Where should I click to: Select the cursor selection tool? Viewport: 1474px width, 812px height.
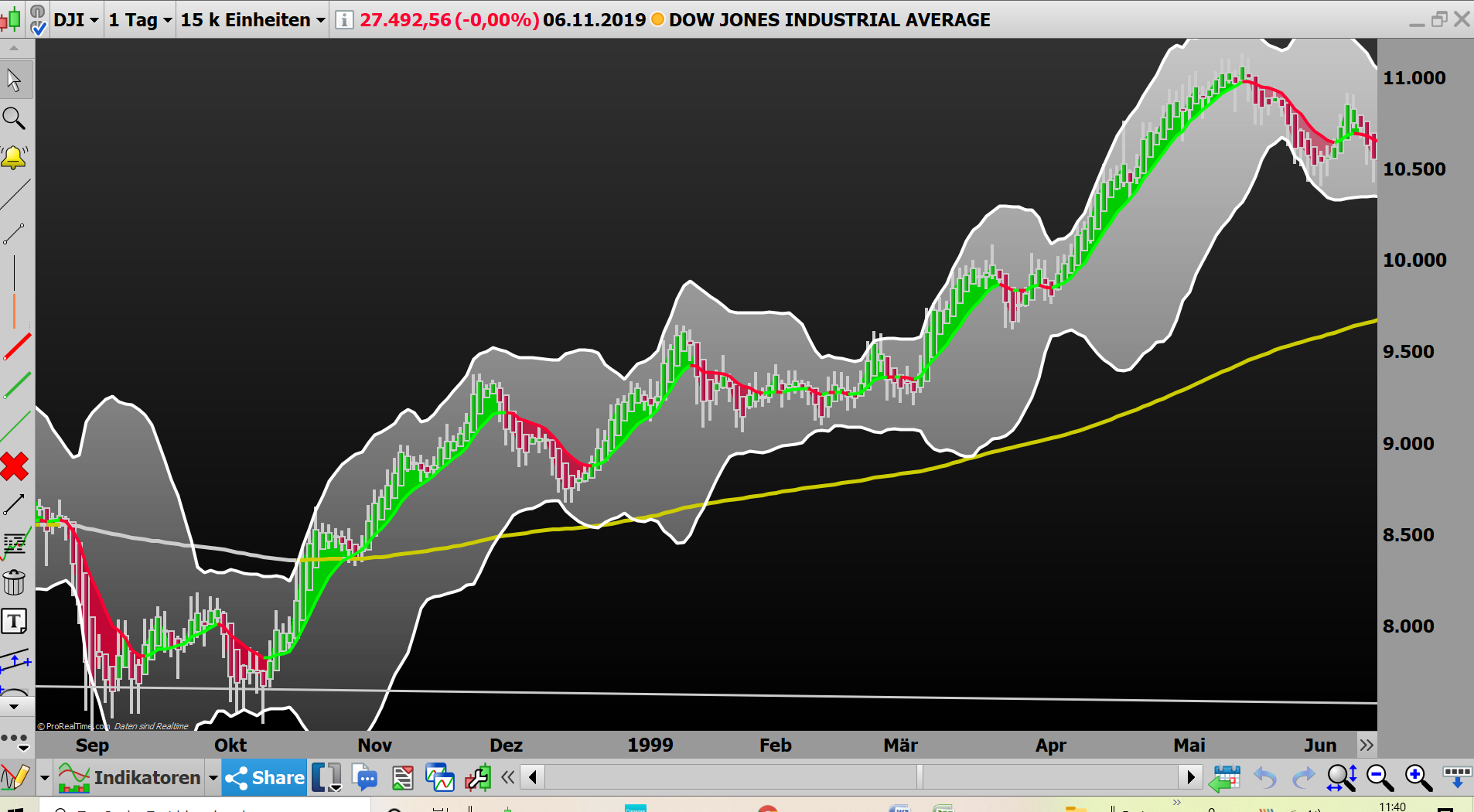pos(15,80)
